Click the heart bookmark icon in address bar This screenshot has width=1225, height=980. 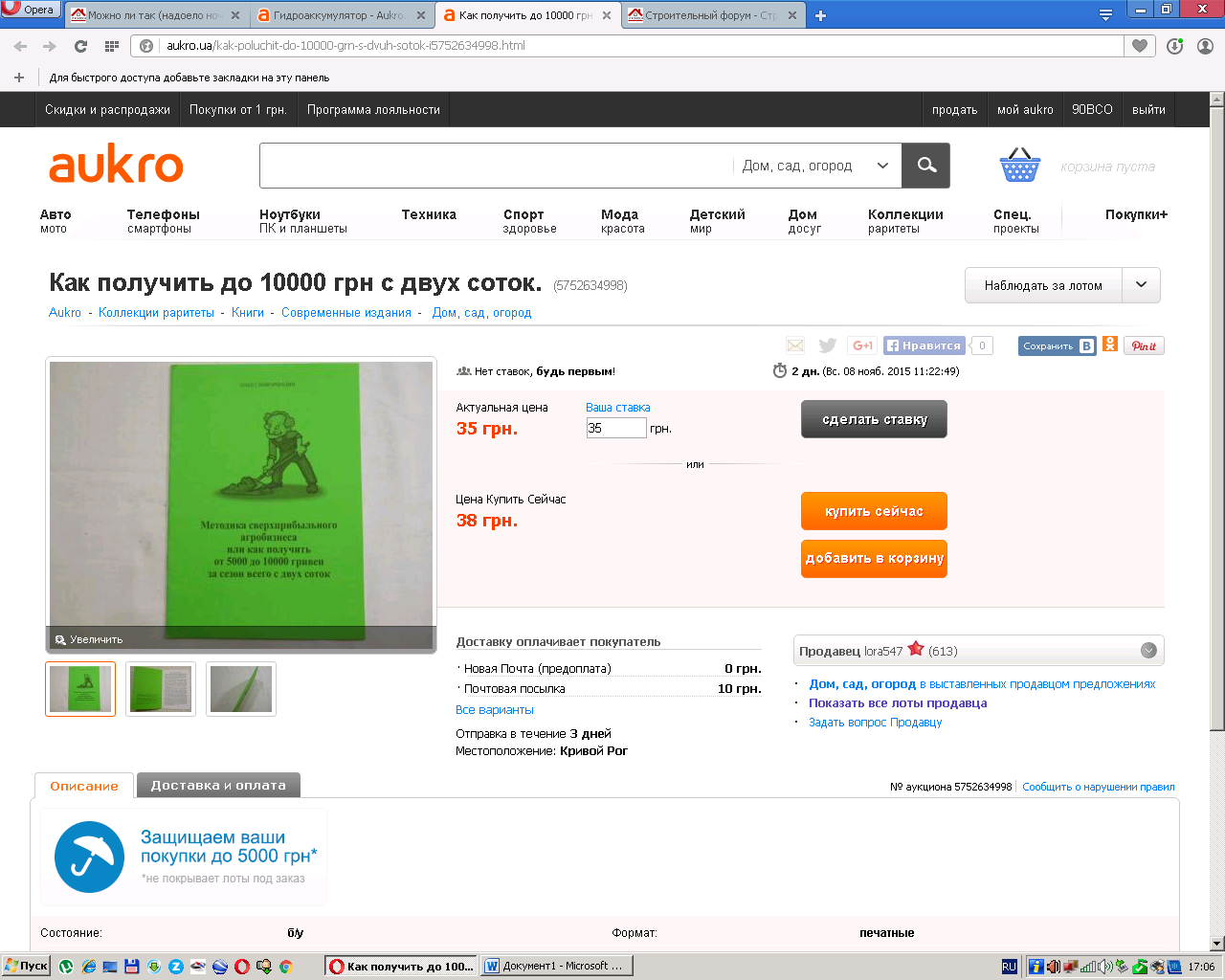tap(1139, 46)
